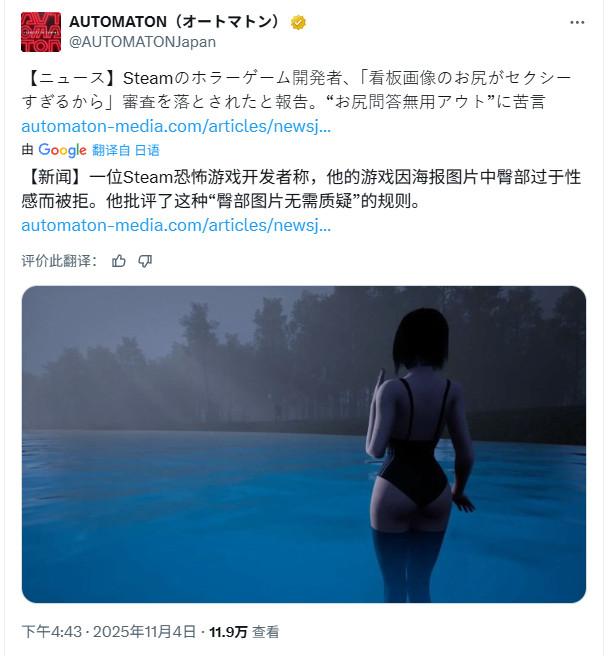Click the 由 prefix before Google logo

(x=28, y=150)
